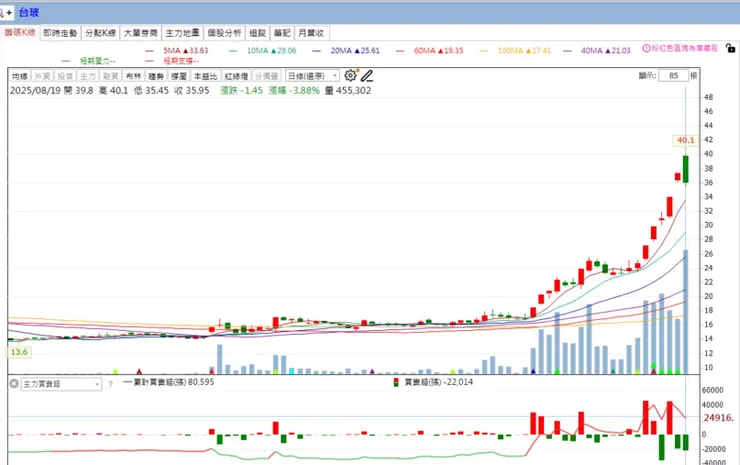Toggle the 本益比 P/E button
The width and height of the screenshot is (740, 465).
click(x=206, y=76)
